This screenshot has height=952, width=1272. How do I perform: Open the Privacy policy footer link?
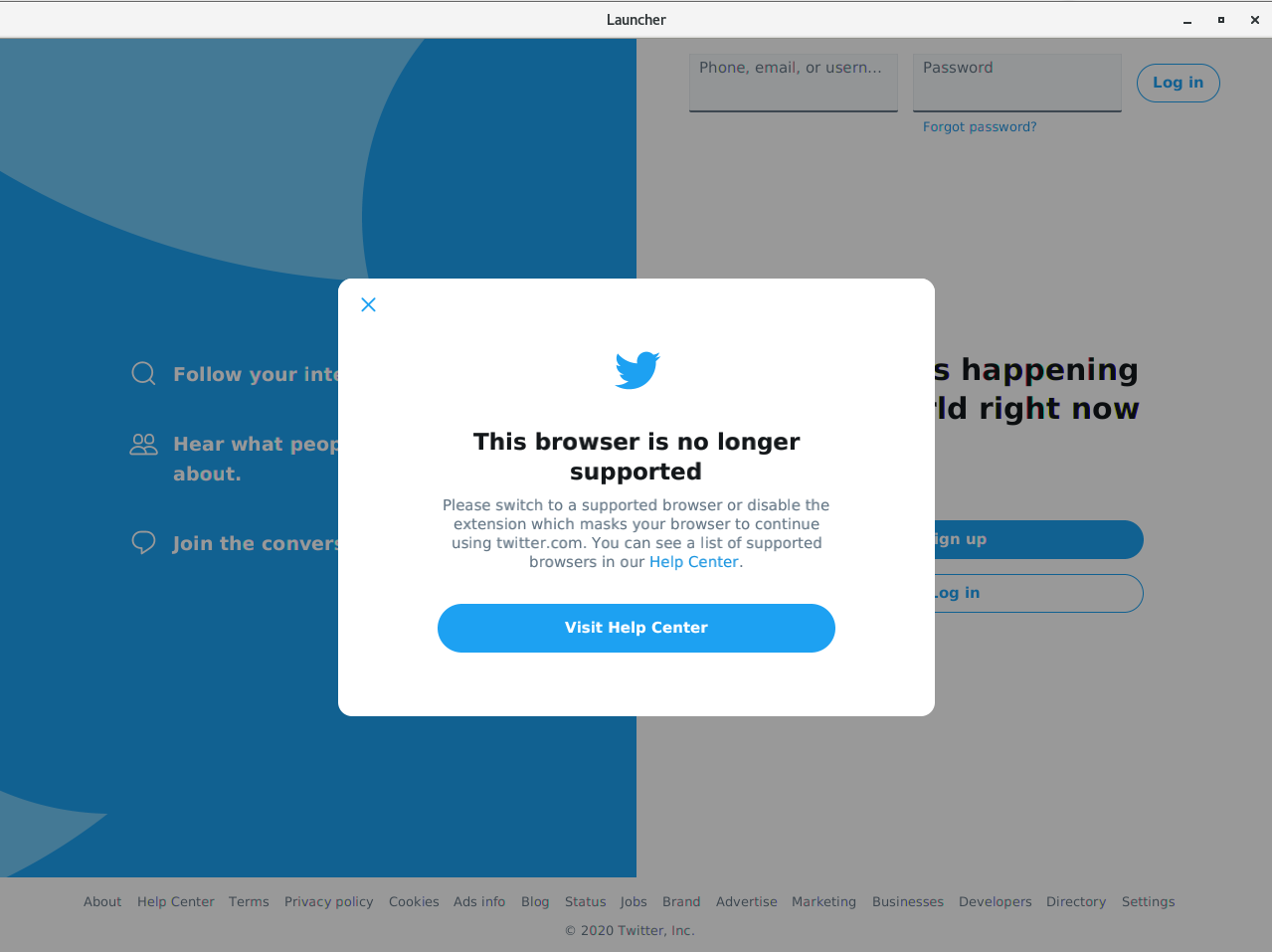point(328,901)
